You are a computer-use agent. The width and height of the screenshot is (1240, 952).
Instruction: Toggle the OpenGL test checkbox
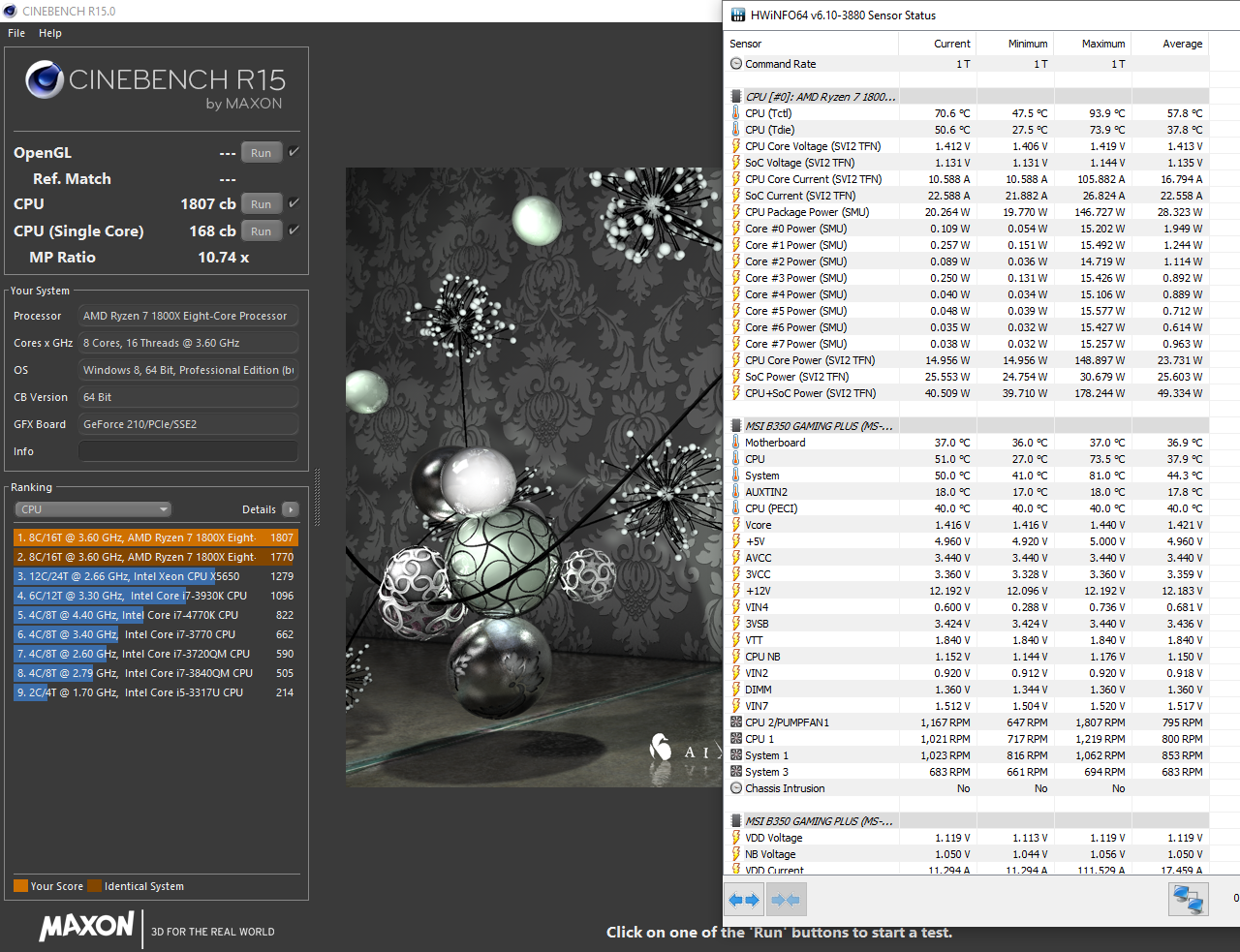[x=294, y=152]
